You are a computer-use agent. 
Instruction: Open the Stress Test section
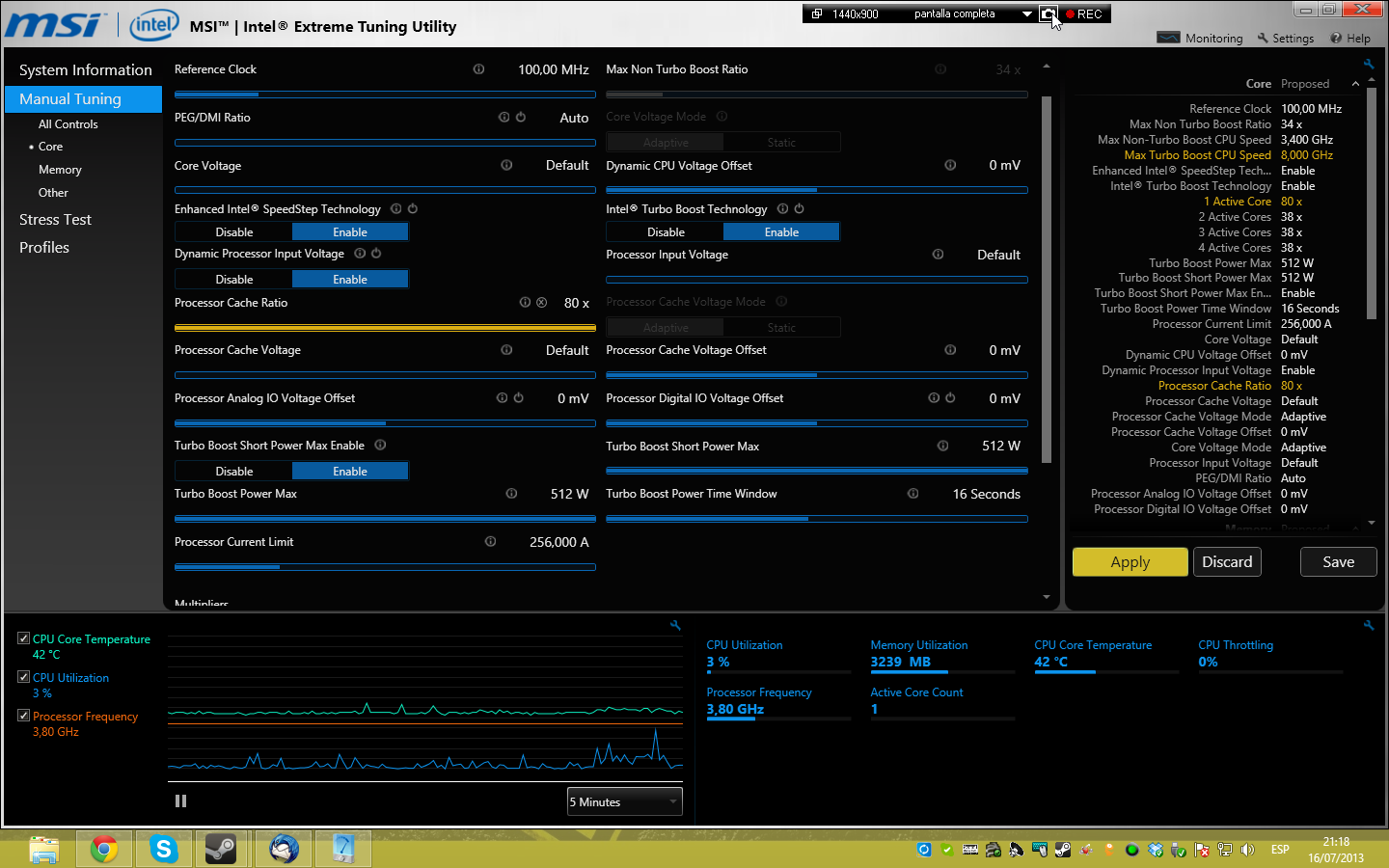pos(55,220)
